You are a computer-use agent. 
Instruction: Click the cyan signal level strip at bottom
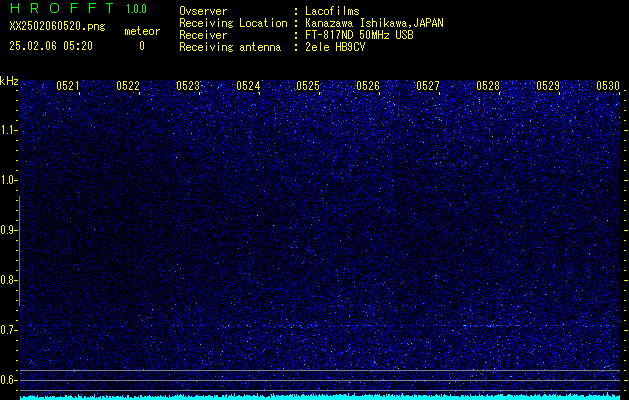(x=320, y=397)
